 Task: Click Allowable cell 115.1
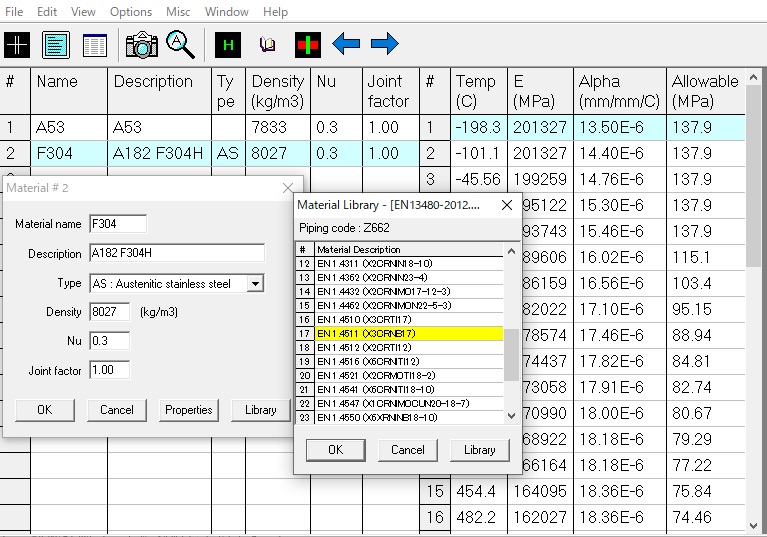(x=706, y=257)
